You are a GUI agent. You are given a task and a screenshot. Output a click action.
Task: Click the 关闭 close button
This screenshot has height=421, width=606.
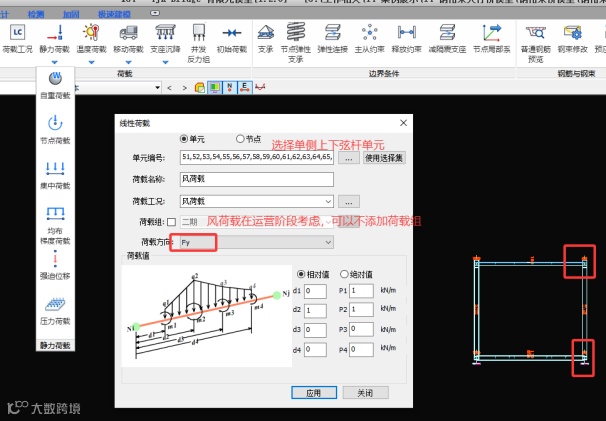[x=365, y=393]
